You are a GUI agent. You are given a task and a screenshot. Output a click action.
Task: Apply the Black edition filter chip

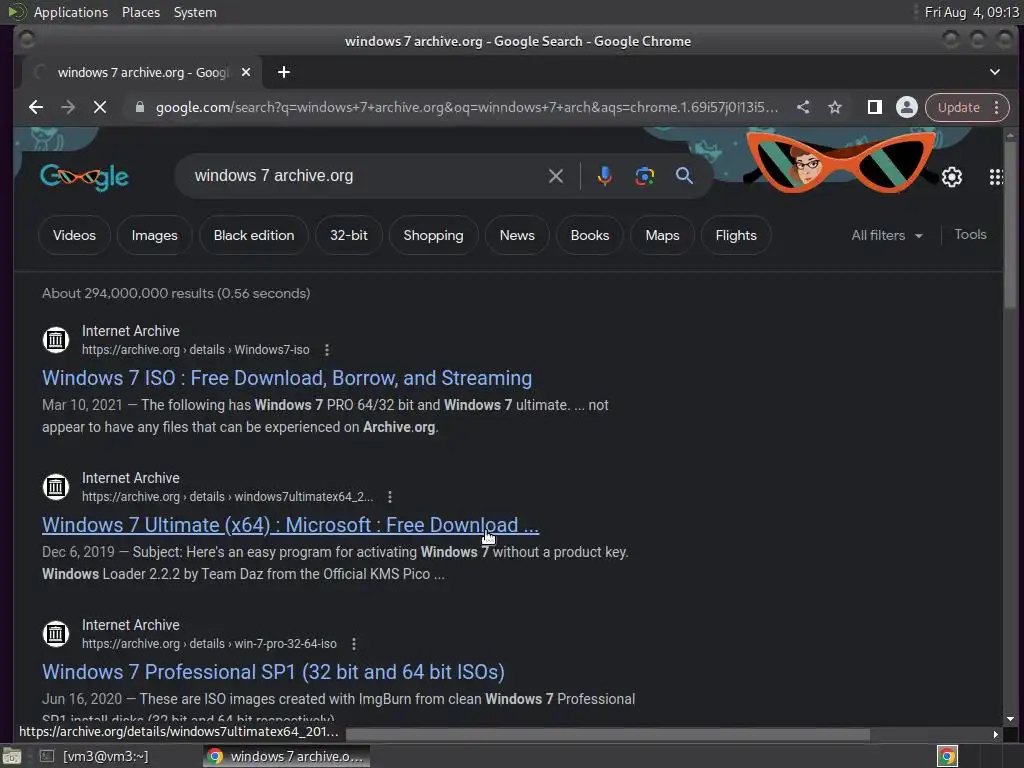pos(253,235)
